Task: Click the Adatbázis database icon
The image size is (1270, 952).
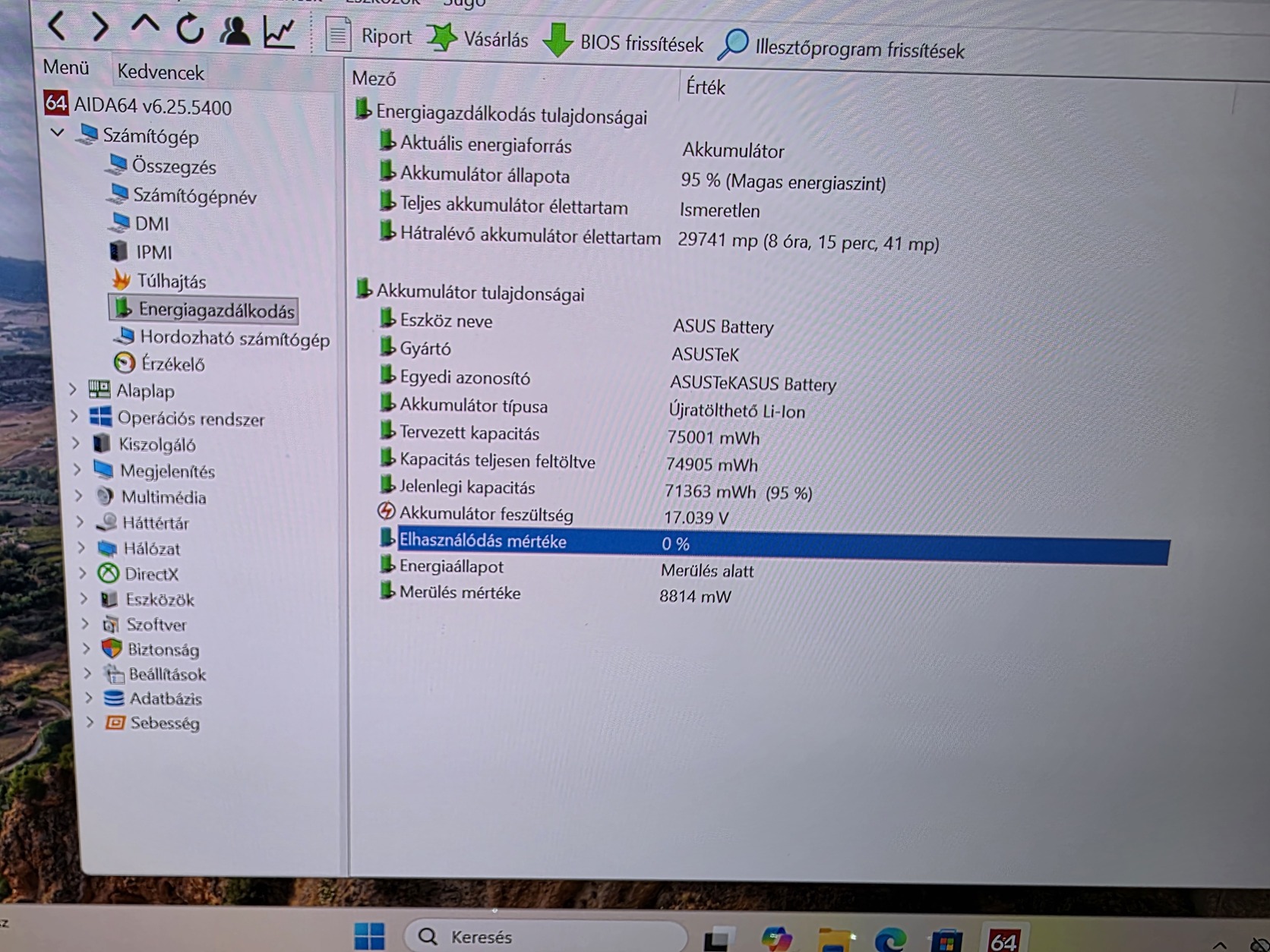Action: (114, 698)
